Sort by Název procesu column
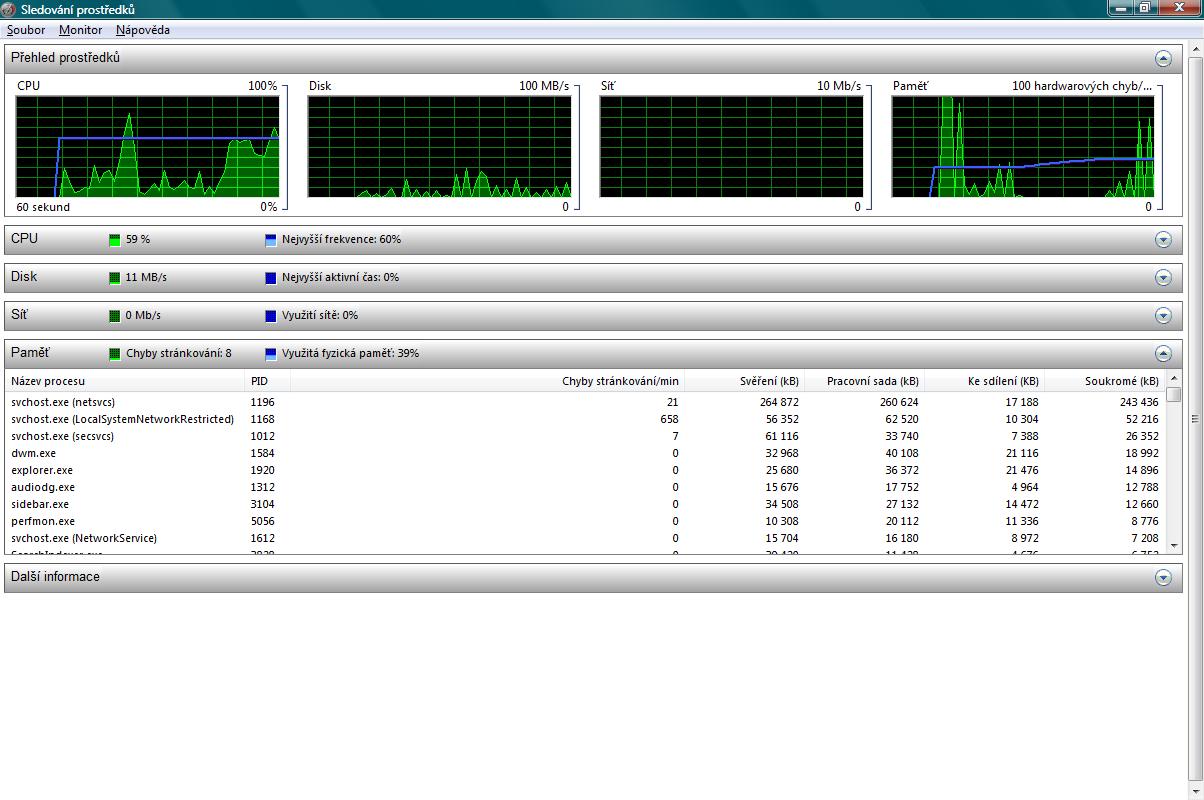1204x800 pixels. tap(125, 381)
